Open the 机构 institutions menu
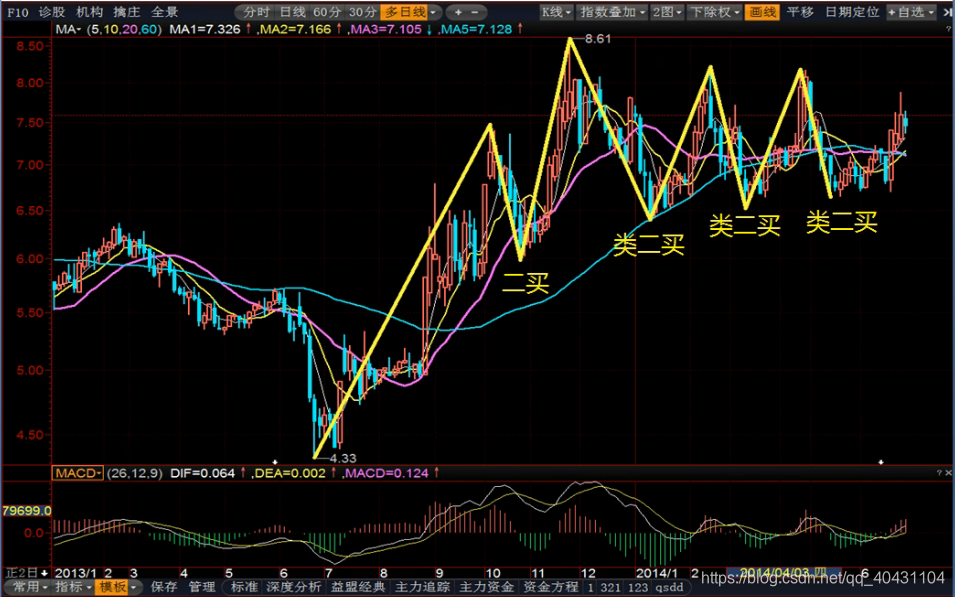955x597 pixels. [x=89, y=12]
